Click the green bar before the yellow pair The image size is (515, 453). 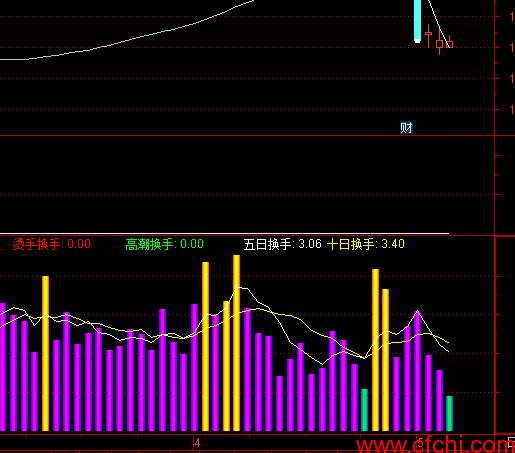[364, 410]
